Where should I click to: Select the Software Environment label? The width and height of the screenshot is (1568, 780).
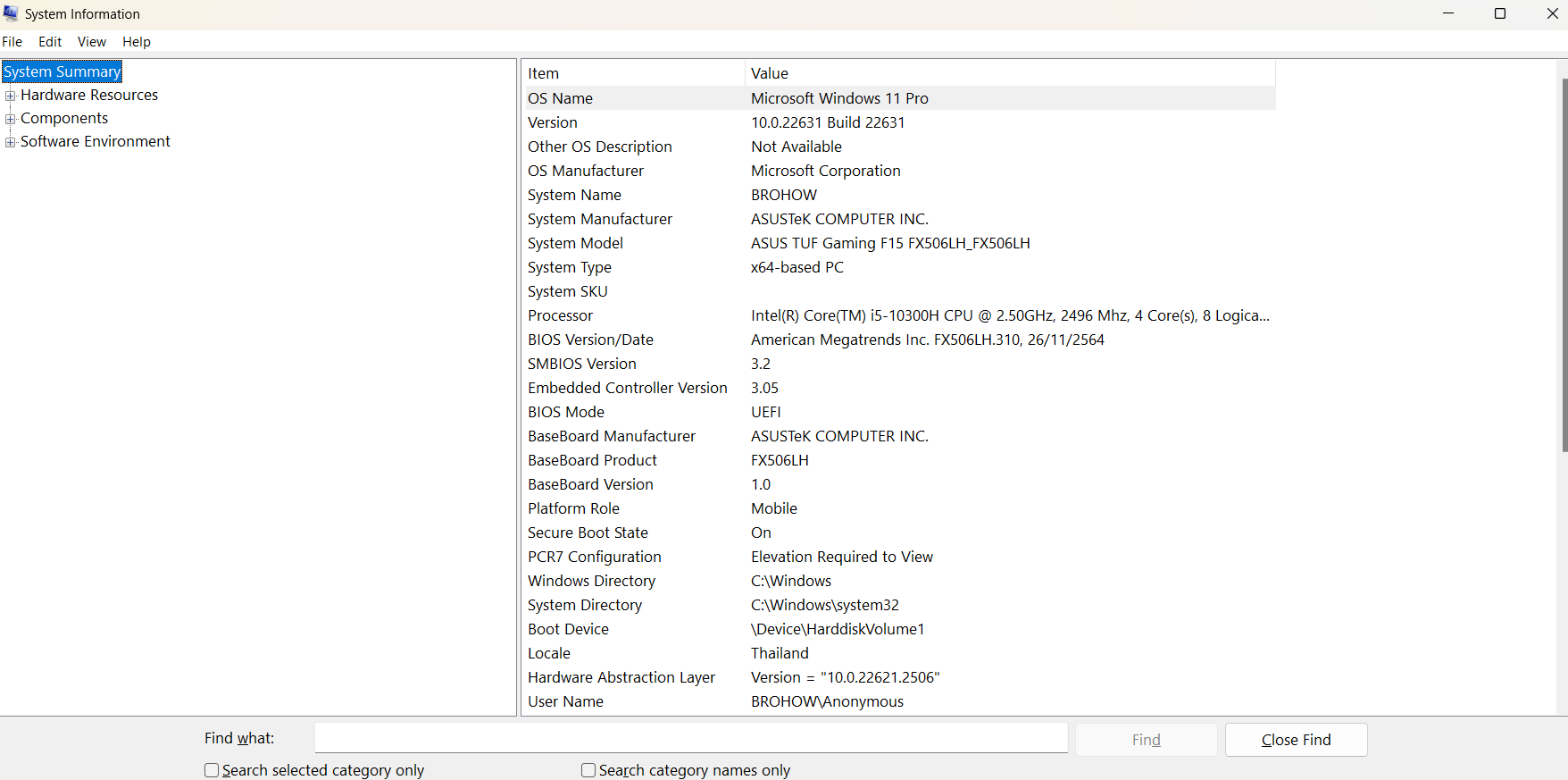96,141
